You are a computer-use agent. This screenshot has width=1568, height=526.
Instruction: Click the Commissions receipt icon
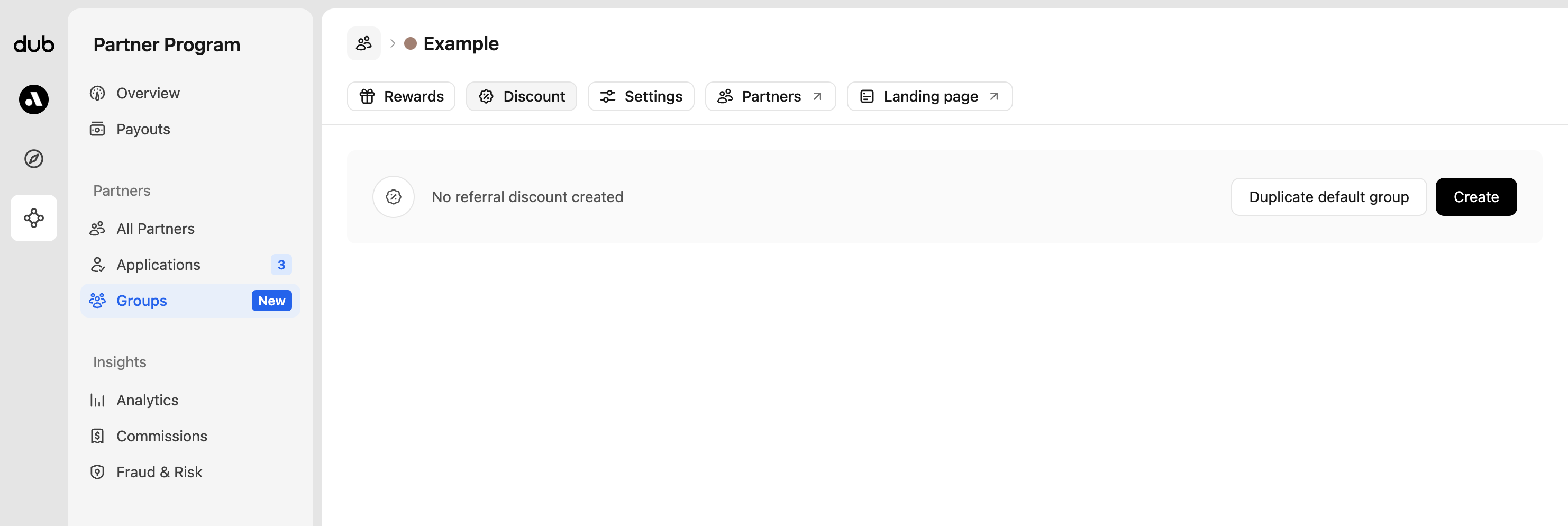[x=97, y=436]
